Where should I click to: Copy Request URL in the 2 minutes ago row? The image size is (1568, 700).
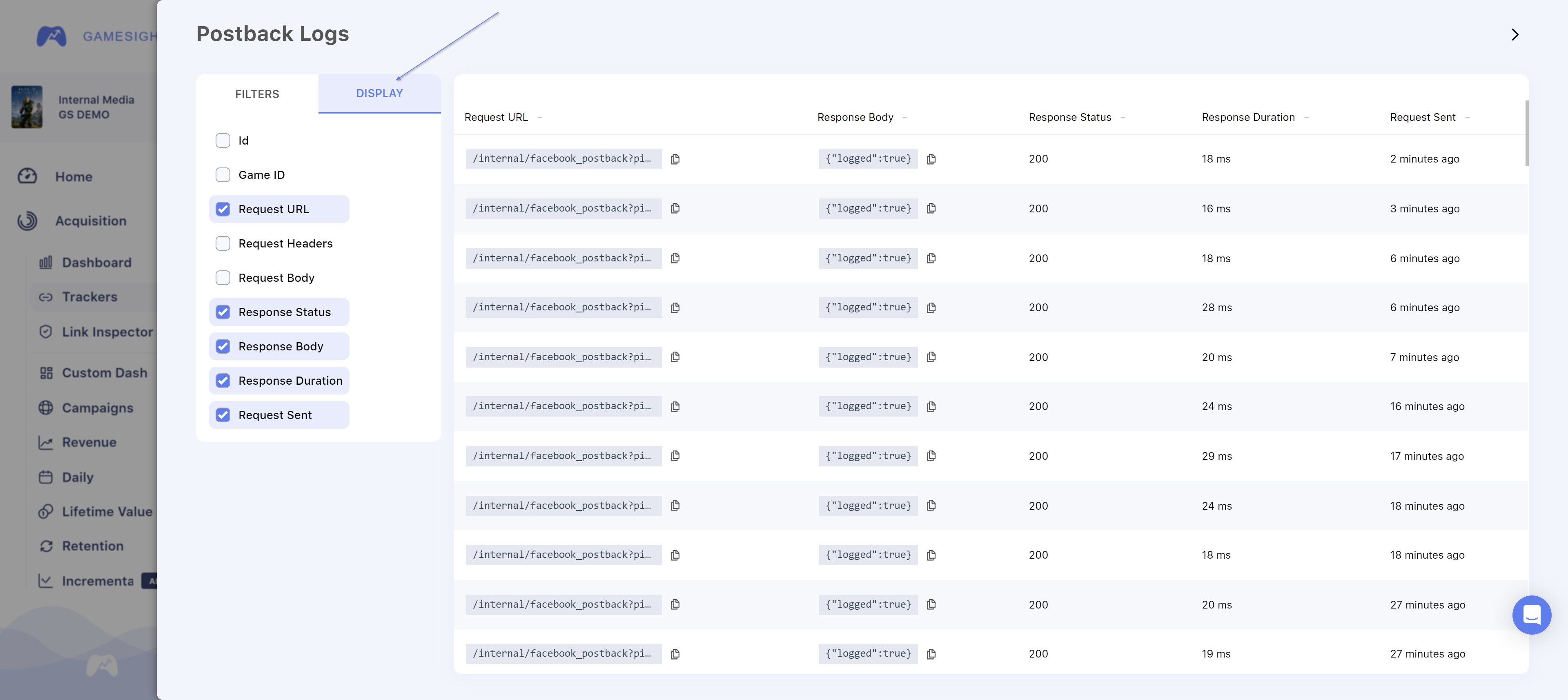(x=675, y=159)
